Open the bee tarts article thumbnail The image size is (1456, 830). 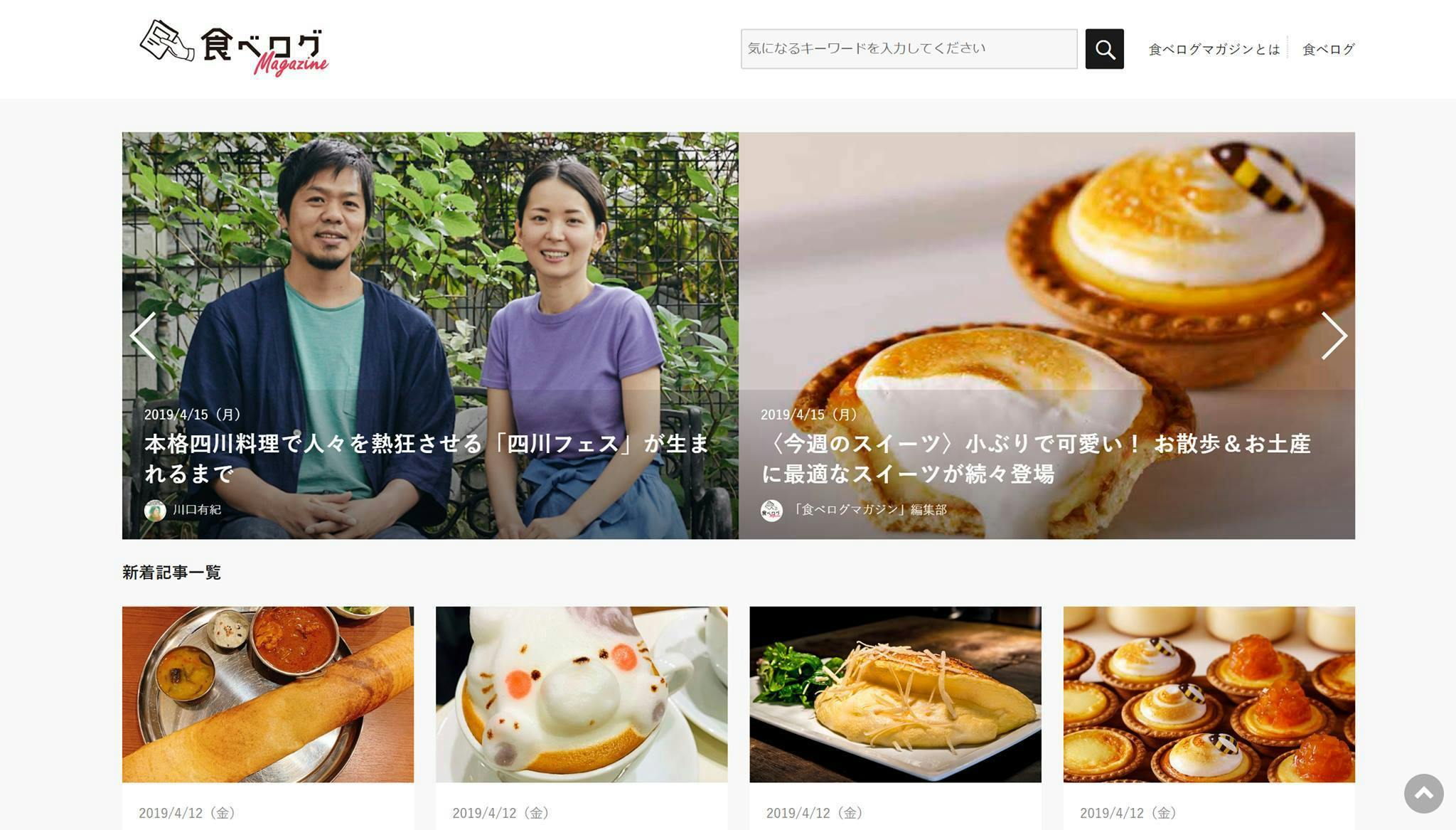[x=1209, y=694]
